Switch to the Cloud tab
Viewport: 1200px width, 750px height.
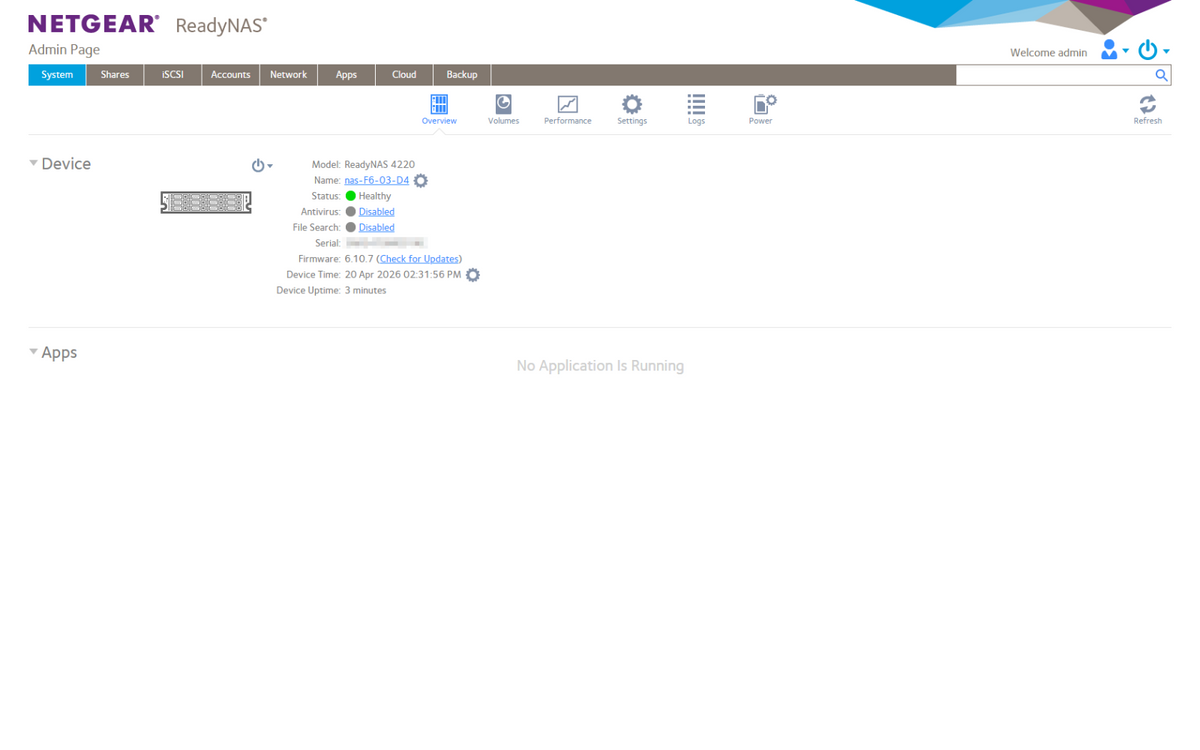tap(404, 75)
